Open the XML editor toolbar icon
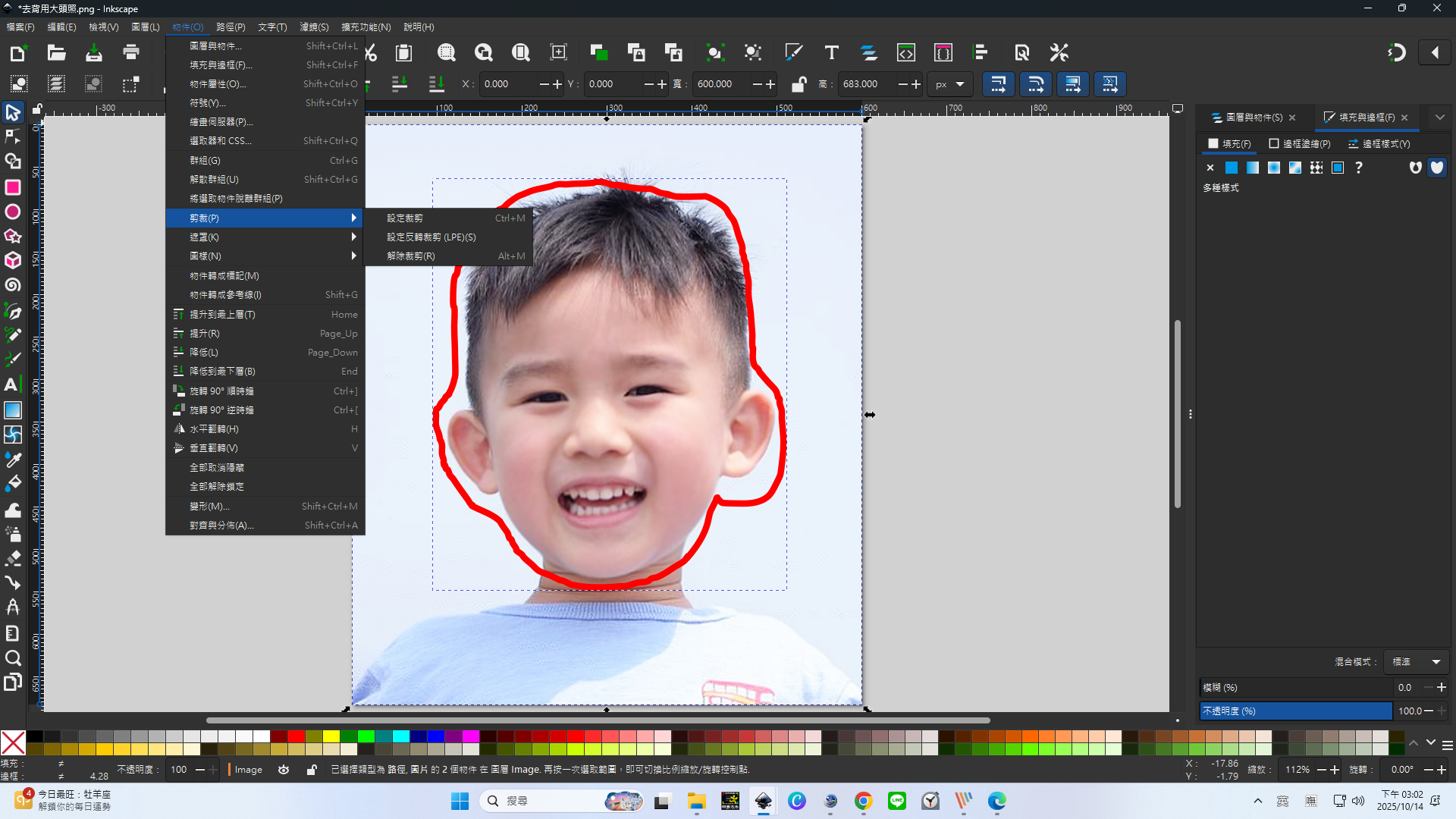Viewport: 1456px width, 819px height. (906, 52)
